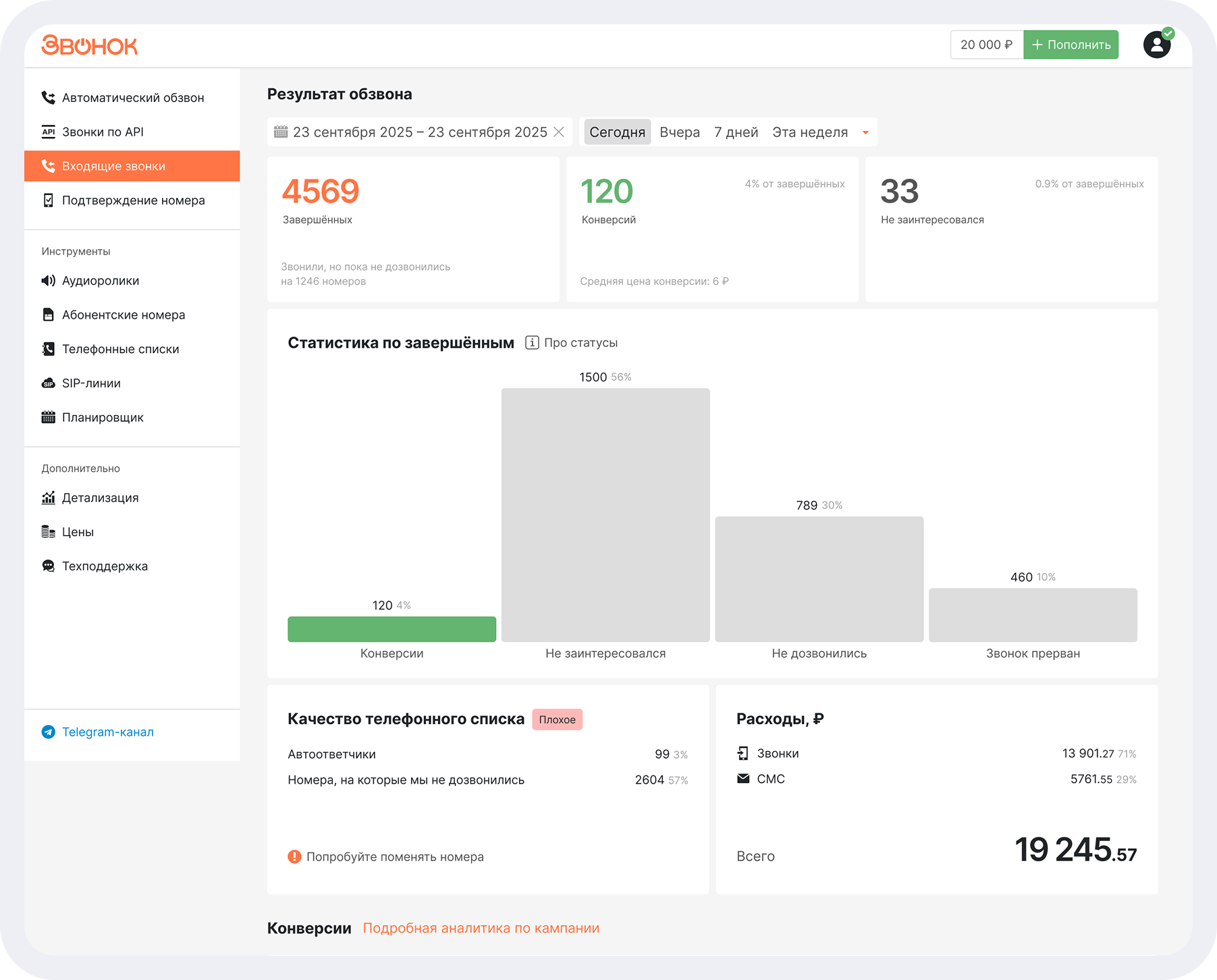
Task: Click the Планировщик calendar icon
Action: (48, 417)
